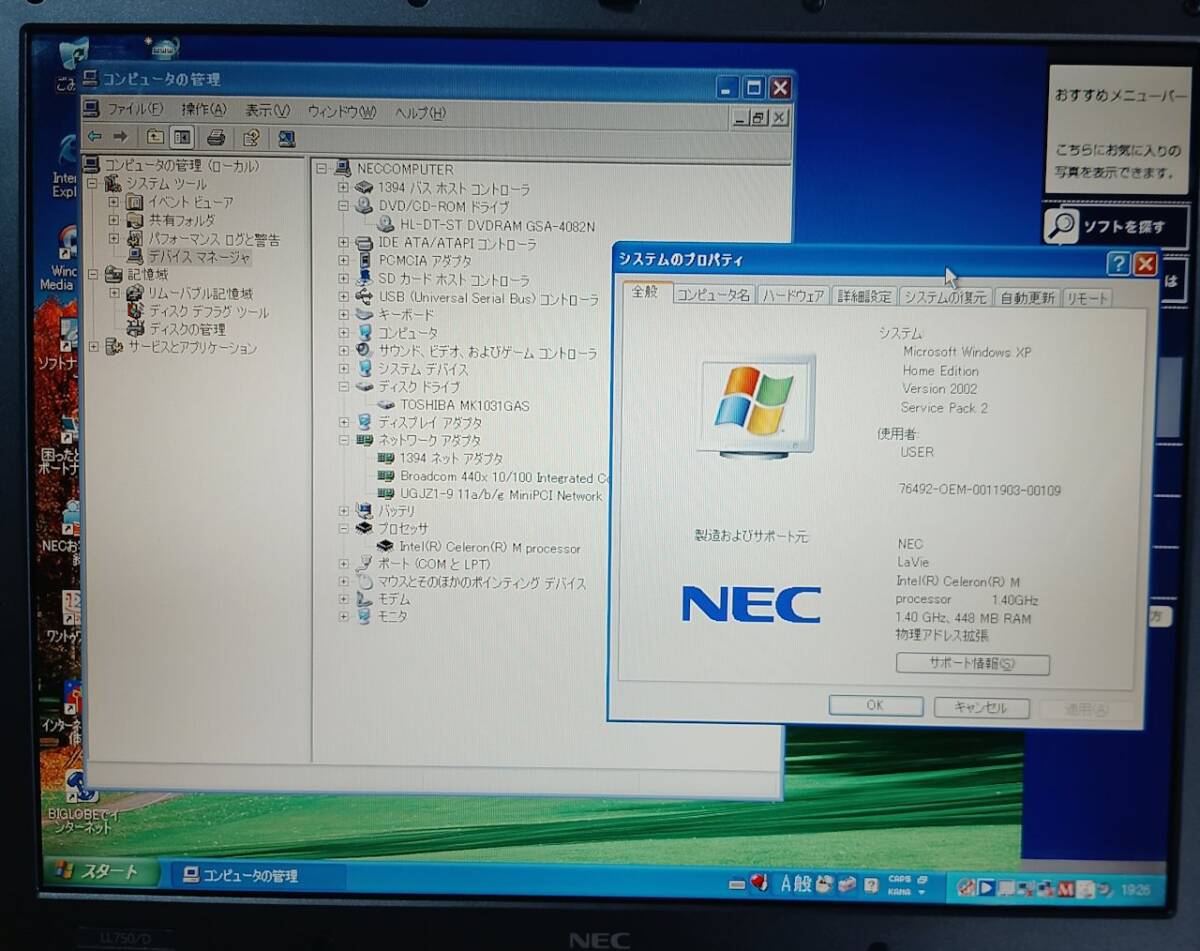Open the 詳細設定 tab
Screen dimensions: 1200x951
click(865, 297)
